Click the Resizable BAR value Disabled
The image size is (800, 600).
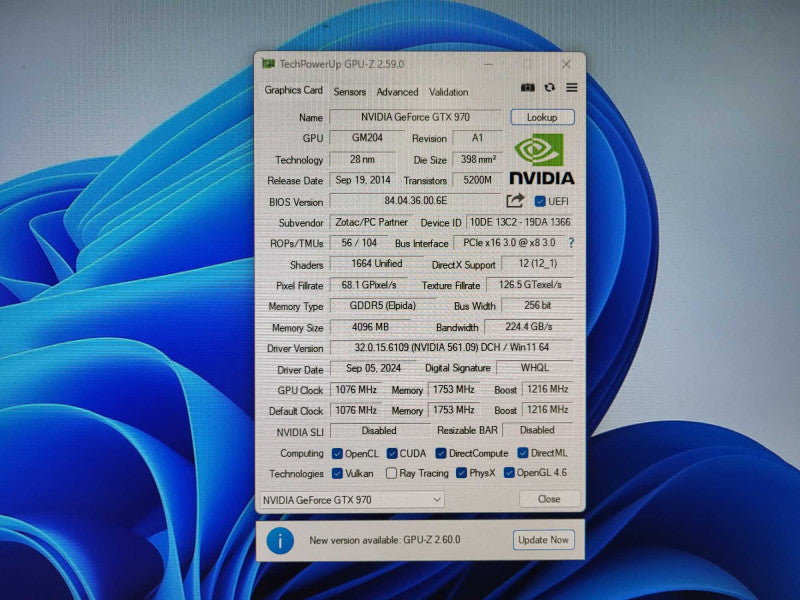(537, 430)
